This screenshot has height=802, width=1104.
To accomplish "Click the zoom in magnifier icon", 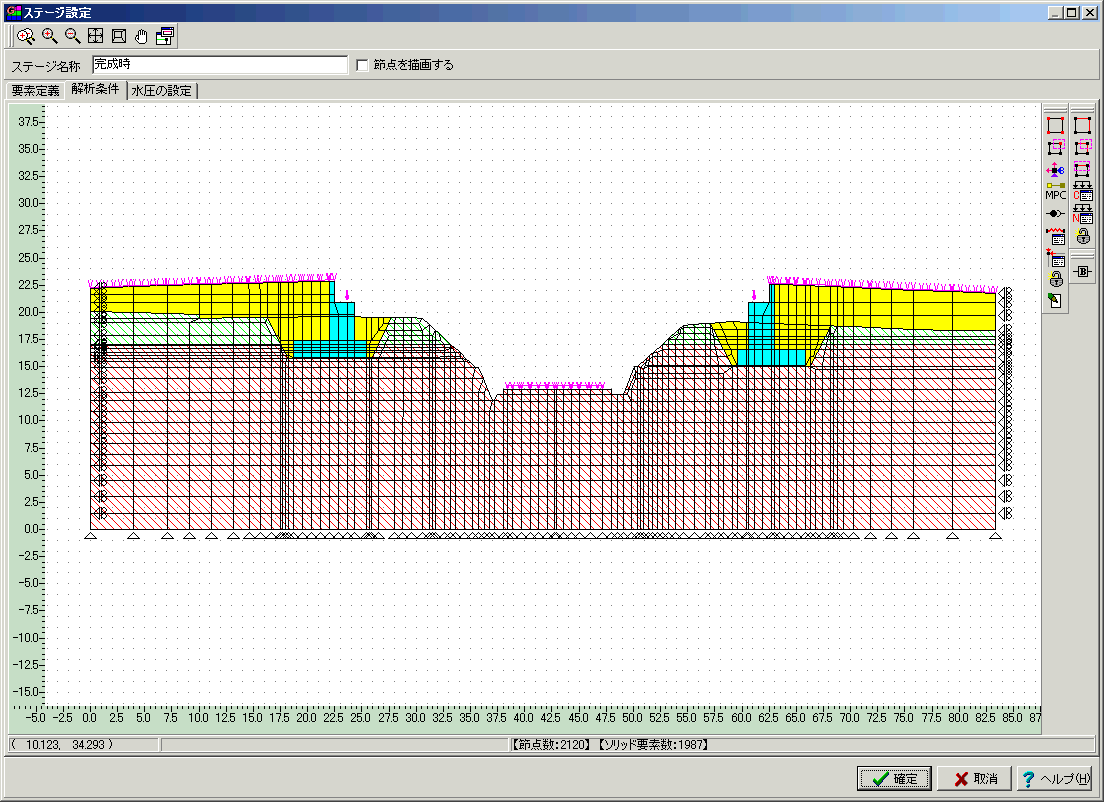I will click(x=49, y=37).
